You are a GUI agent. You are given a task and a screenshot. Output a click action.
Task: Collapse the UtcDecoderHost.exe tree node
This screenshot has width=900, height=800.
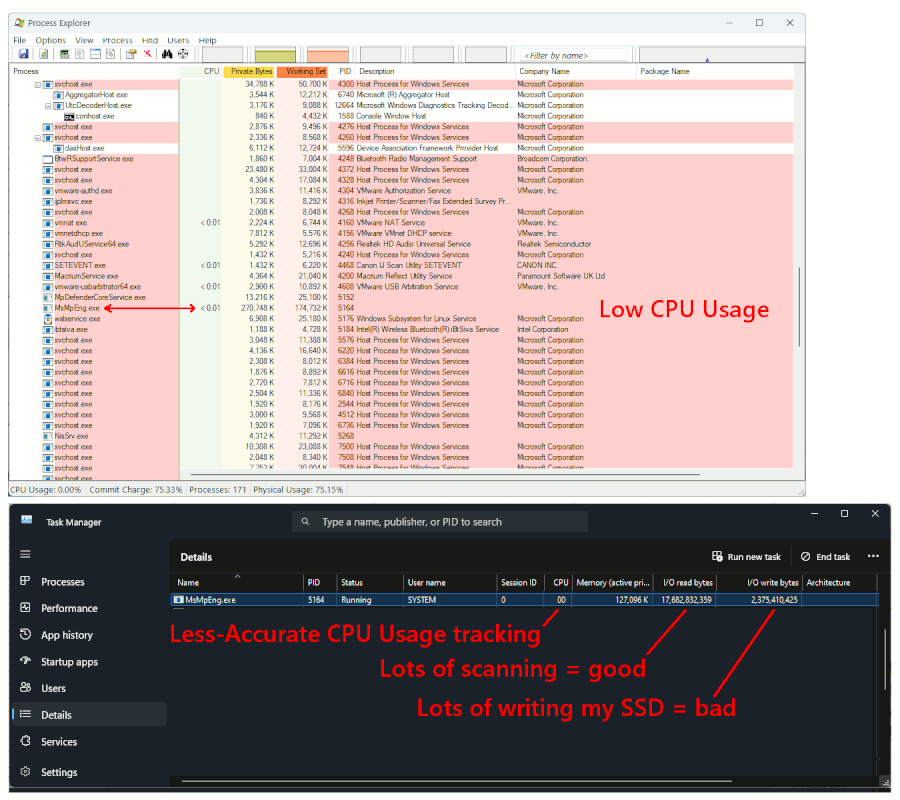click(x=48, y=106)
